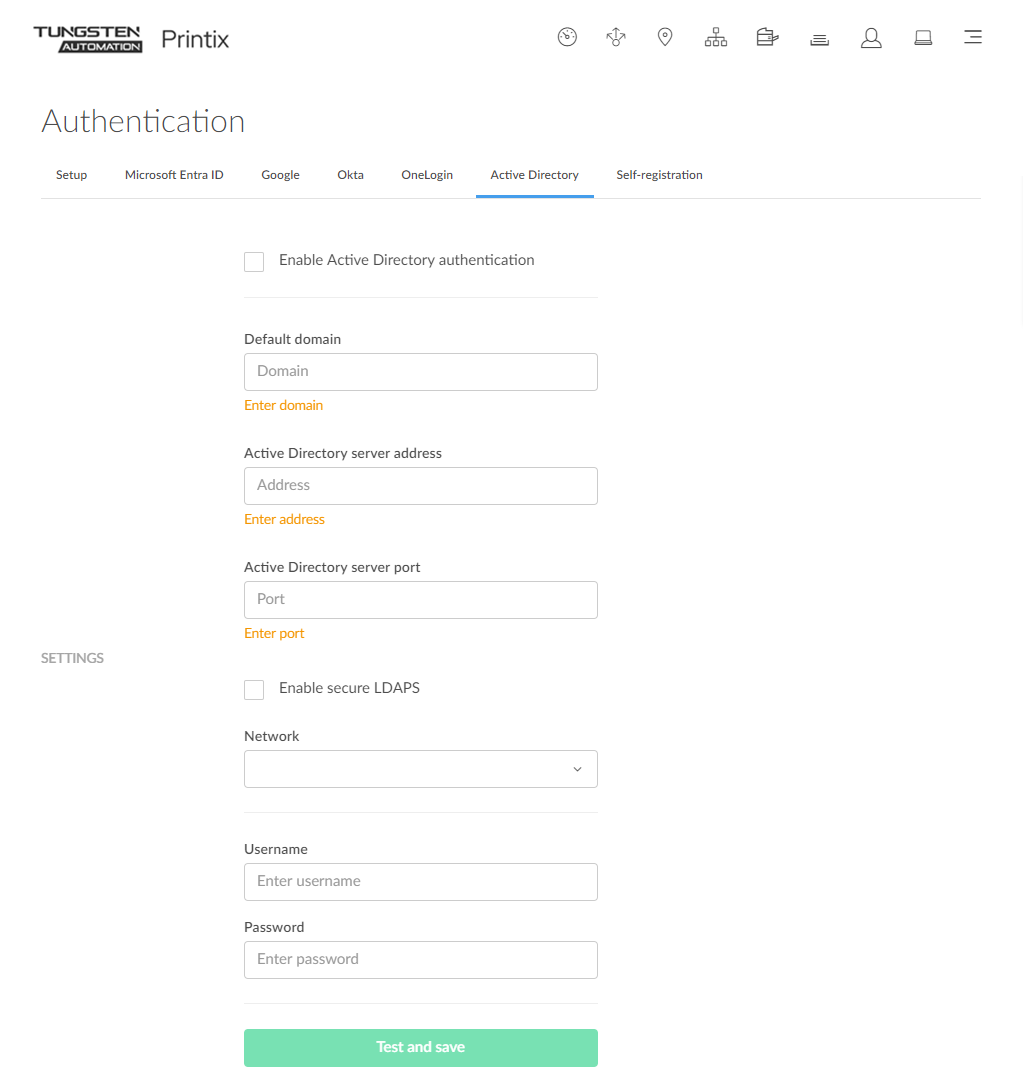Expand the Network dropdown
Viewport: 1024px width, 1086px height.
(420, 769)
